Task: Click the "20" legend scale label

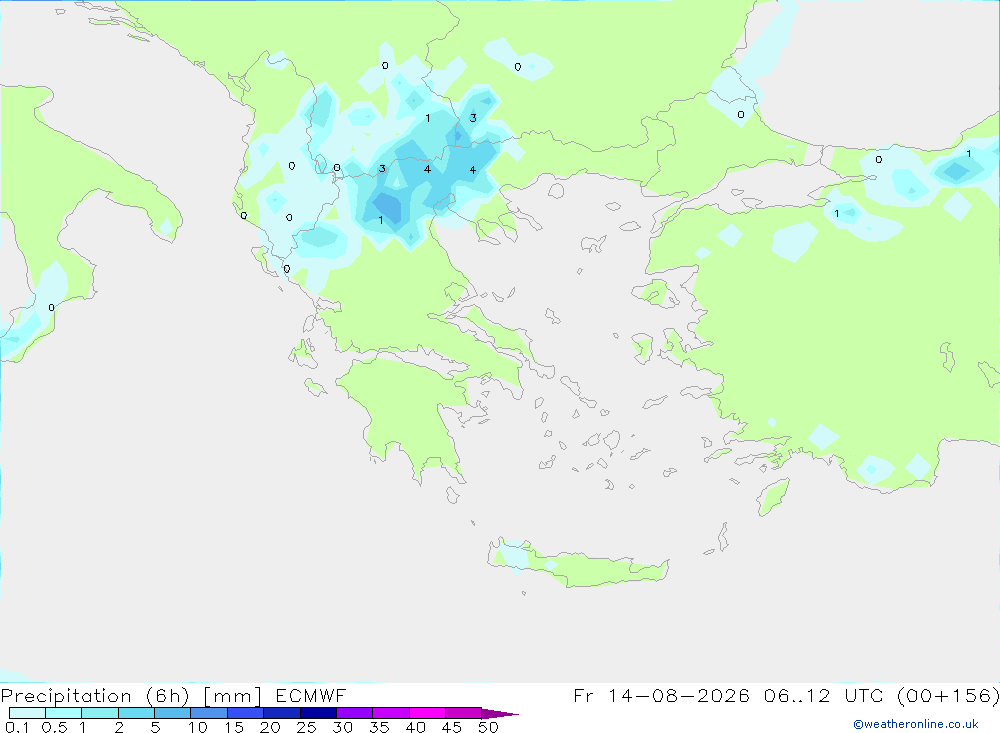Action: [270, 727]
